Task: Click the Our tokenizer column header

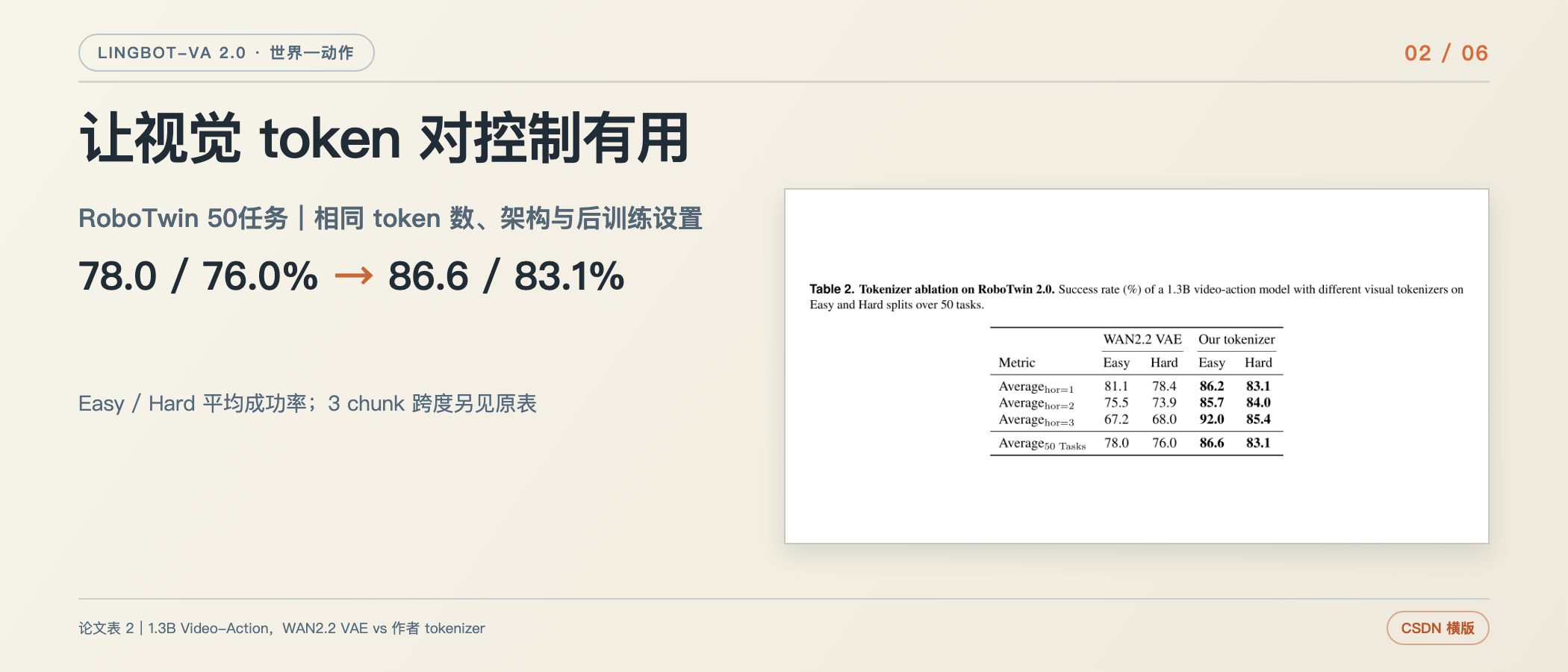Action: 1236,340
